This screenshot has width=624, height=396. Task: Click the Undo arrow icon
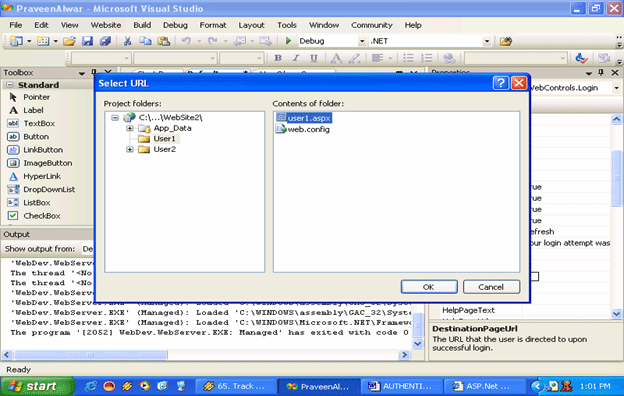pyautogui.click(x=186, y=41)
